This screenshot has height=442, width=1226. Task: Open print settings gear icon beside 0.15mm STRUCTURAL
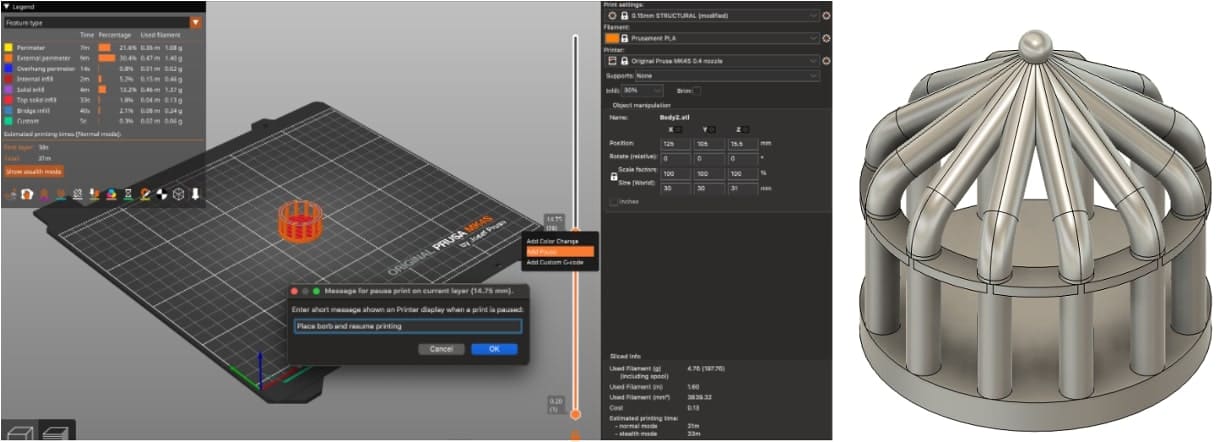click(x=826, y=16)
